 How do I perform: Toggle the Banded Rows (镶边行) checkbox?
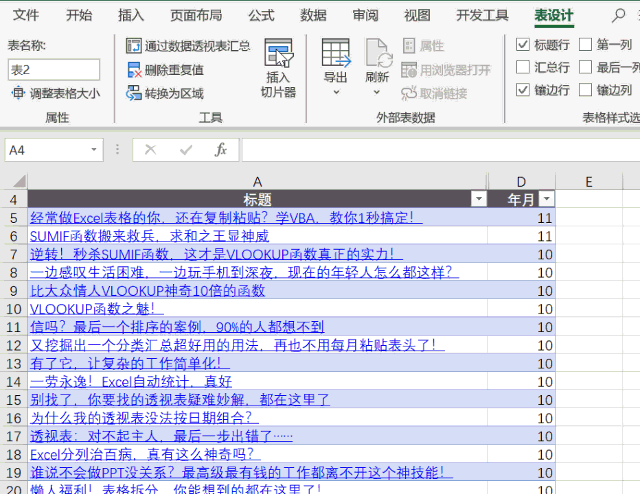pyautogui.click(x=523, y=89)
